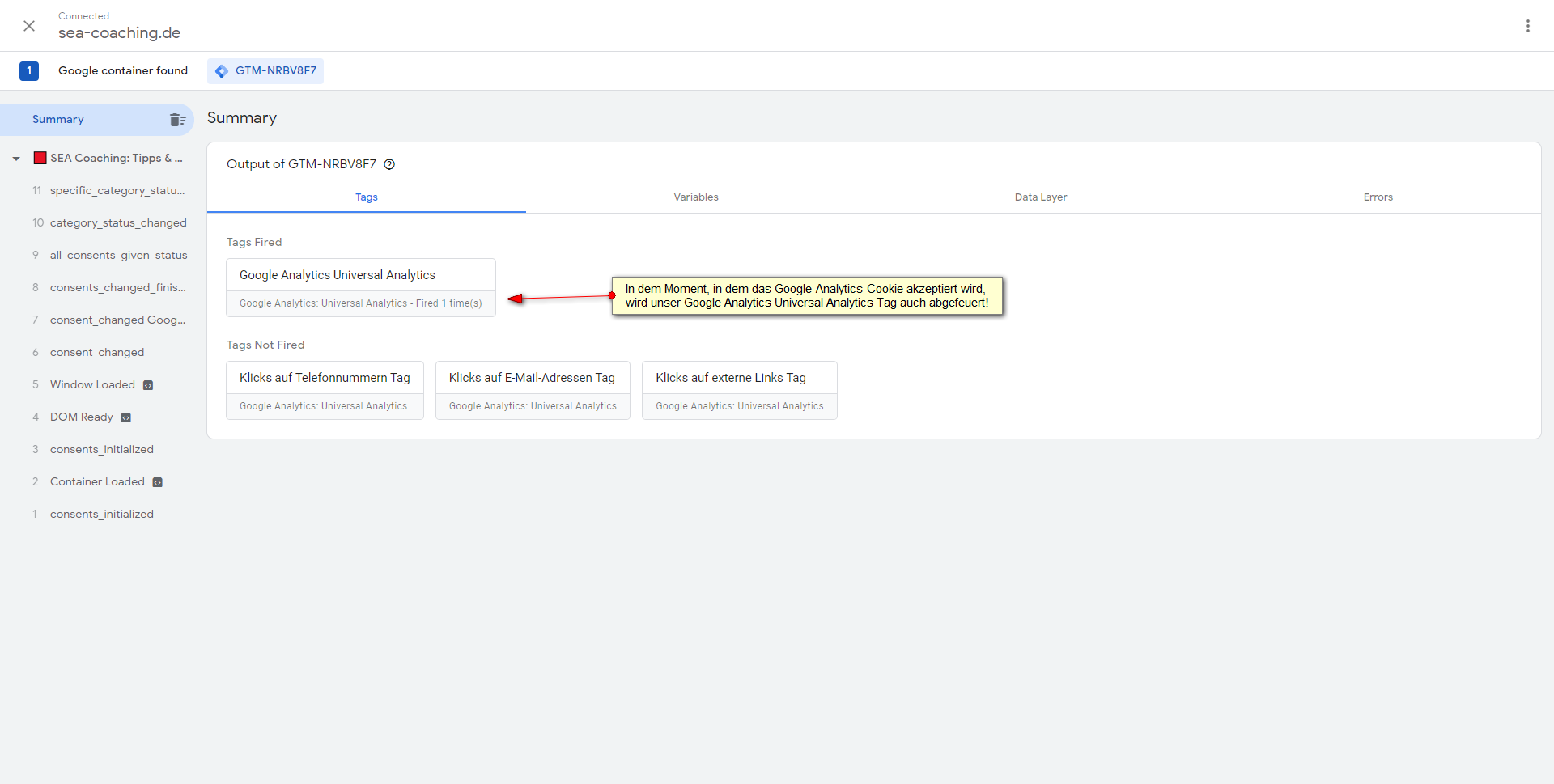Click the clear events icon beside Summary

(x=178, y=120)
